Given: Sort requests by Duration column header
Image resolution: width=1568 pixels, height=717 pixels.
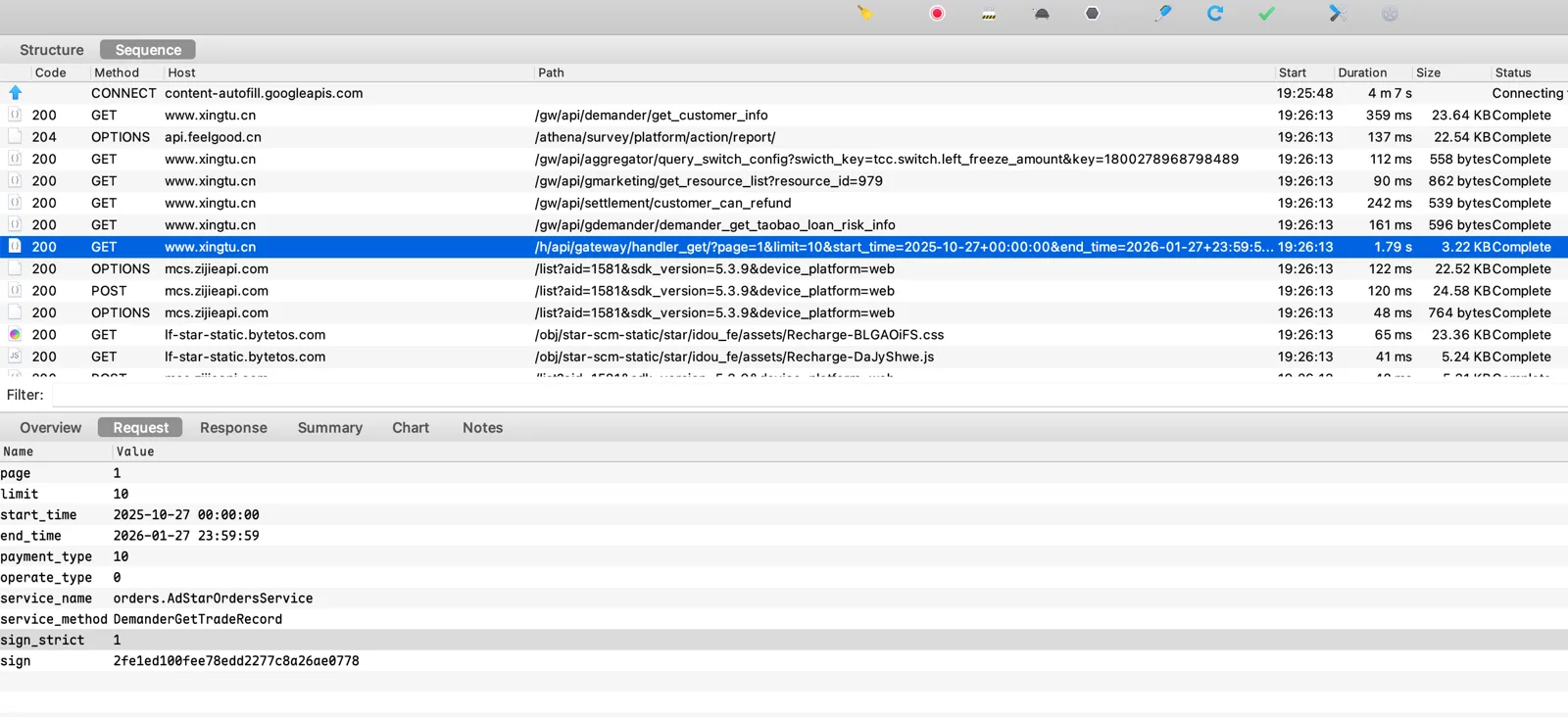Looking at the screenshot, I should point(1362,72).
